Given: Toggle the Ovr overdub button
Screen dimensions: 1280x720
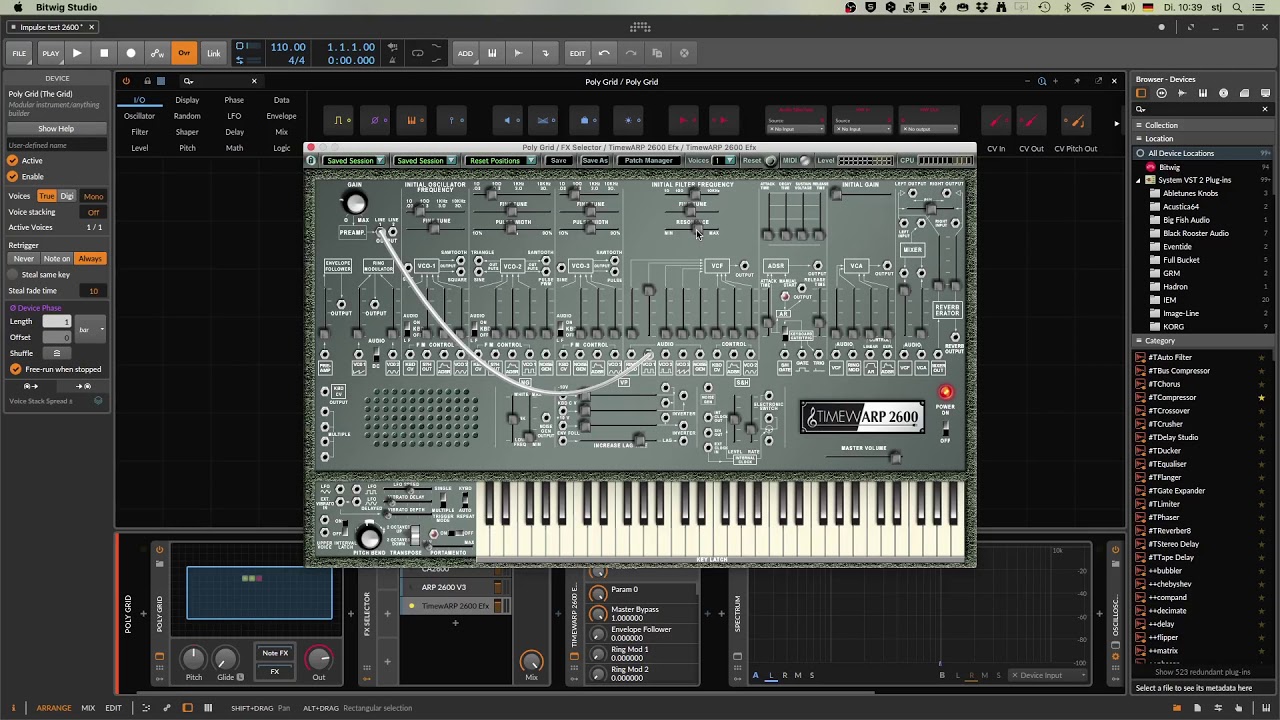Looking at the screenshot, I should point(184,53).
